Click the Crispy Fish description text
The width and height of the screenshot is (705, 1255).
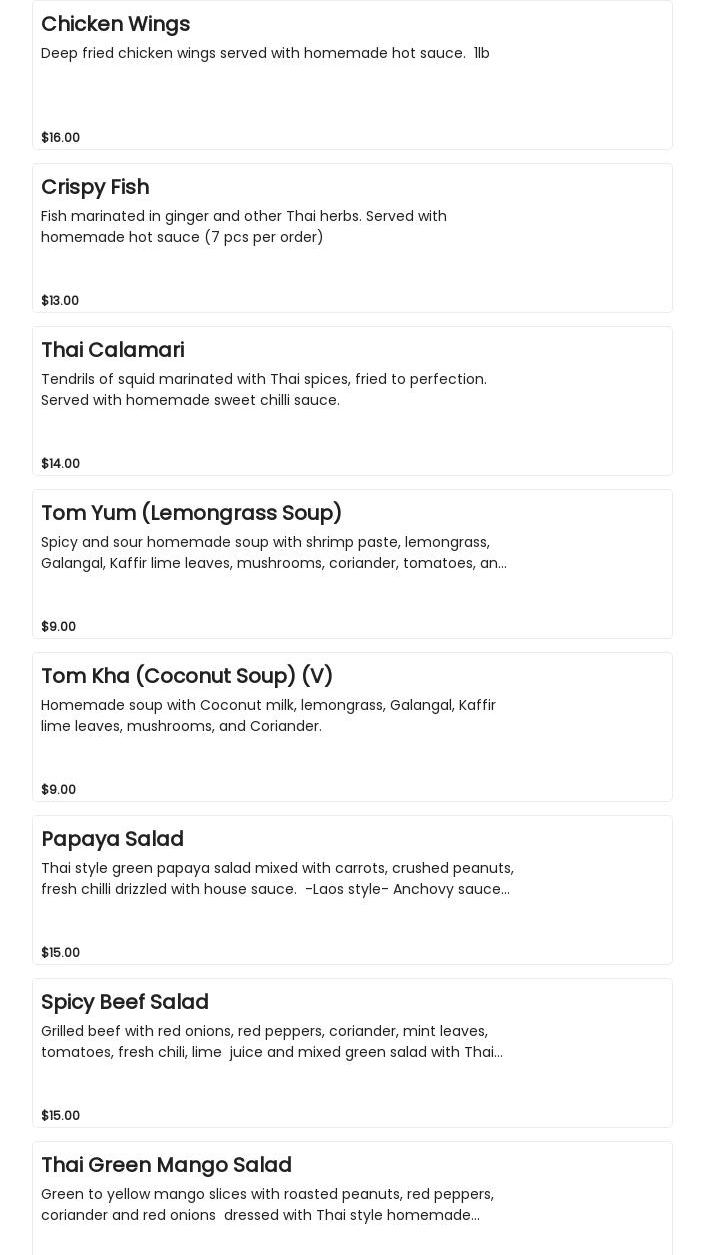[x=243, y=226]
